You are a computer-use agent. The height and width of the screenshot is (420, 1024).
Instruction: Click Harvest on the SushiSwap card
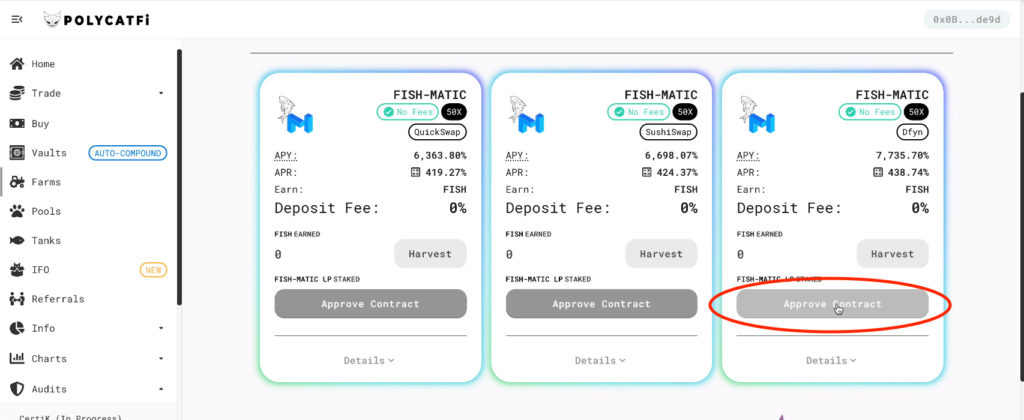coord(661,253)
